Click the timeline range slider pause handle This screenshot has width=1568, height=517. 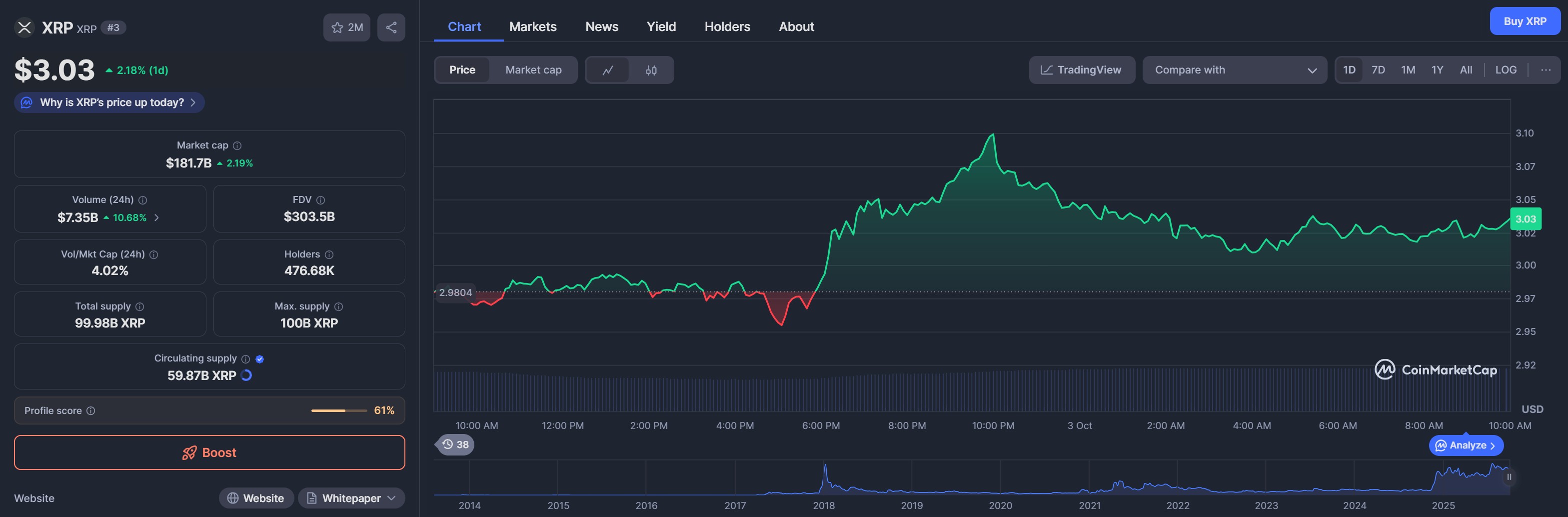1509,477
